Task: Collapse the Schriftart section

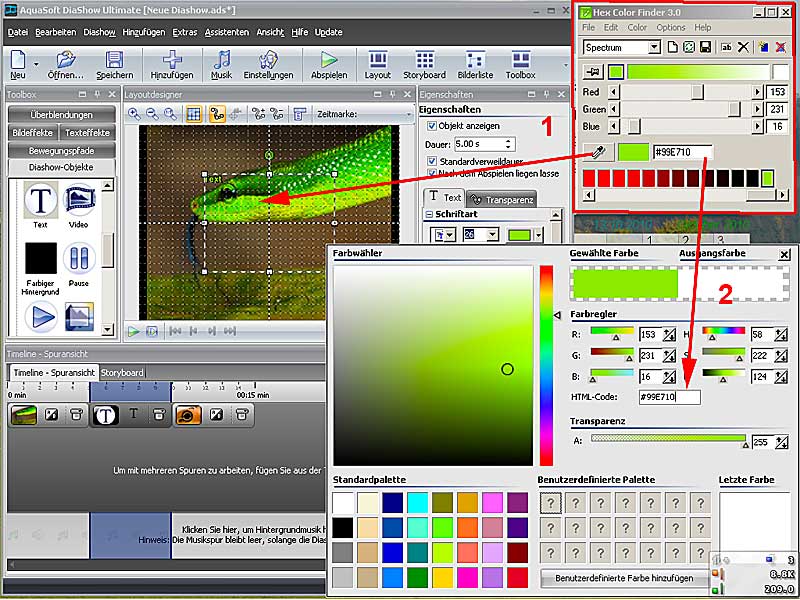Action: coord(429,214)
